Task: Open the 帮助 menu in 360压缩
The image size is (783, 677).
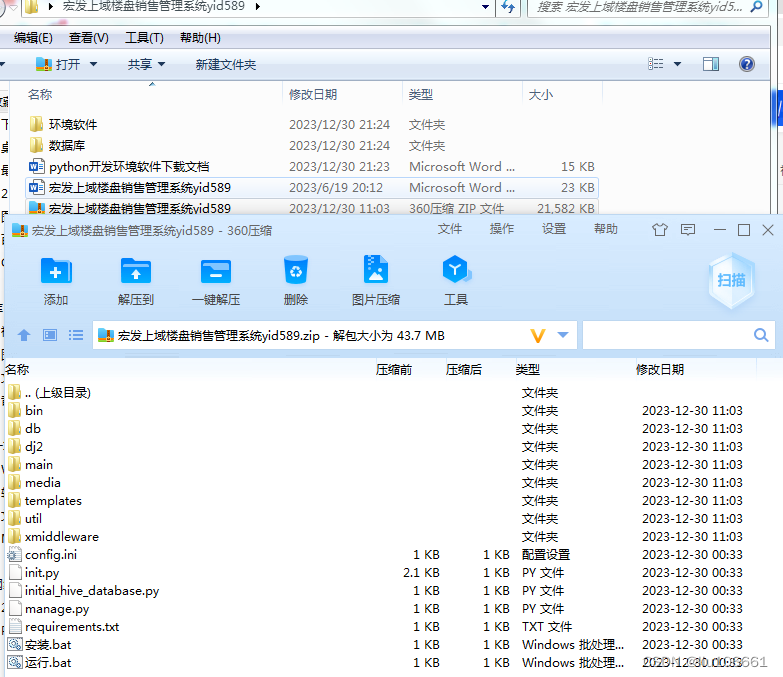Action: click(x=606, y=229)
